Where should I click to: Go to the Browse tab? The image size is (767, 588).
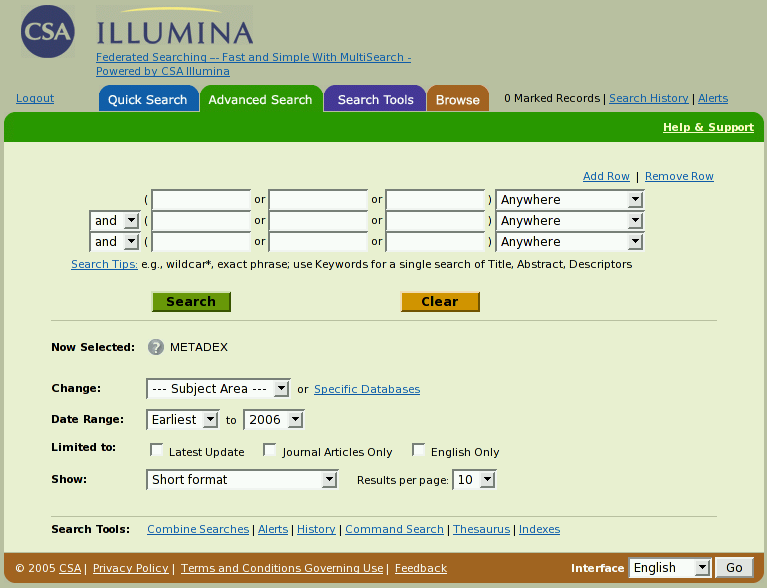pos(458,99)
